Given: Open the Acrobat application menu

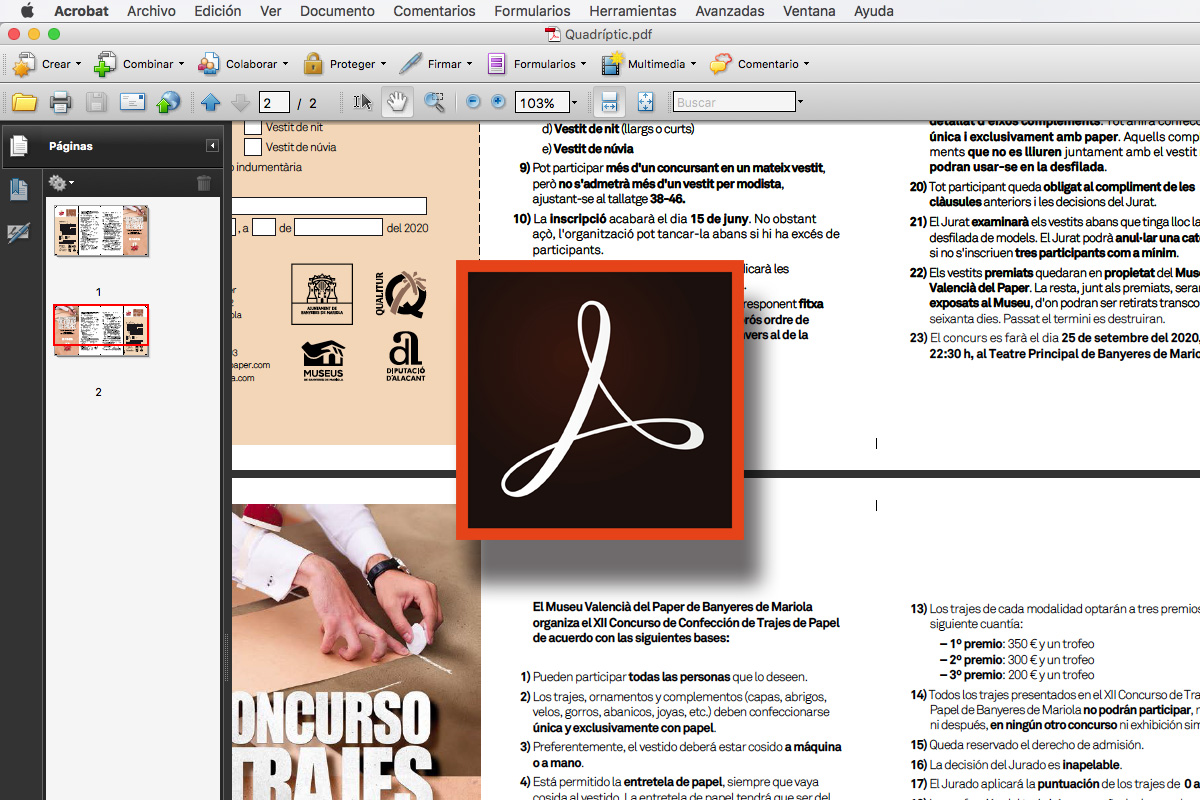Looking at the screenshot, I should click(81, 11).
